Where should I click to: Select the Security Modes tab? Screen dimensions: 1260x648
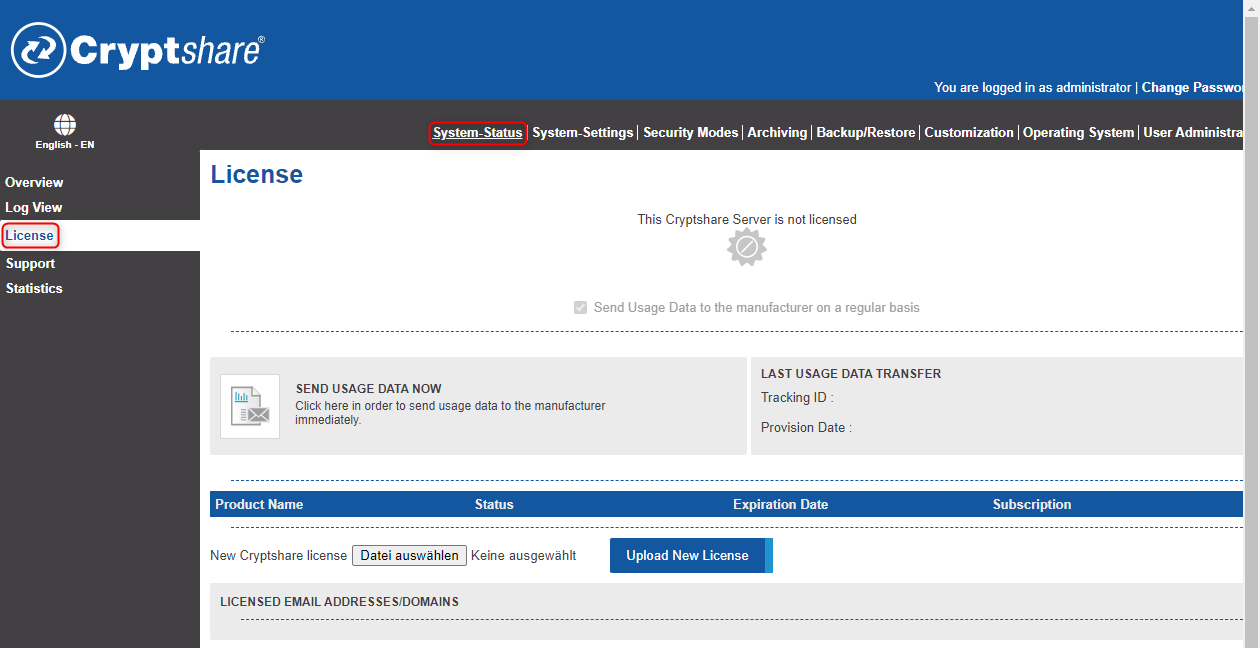690,131
